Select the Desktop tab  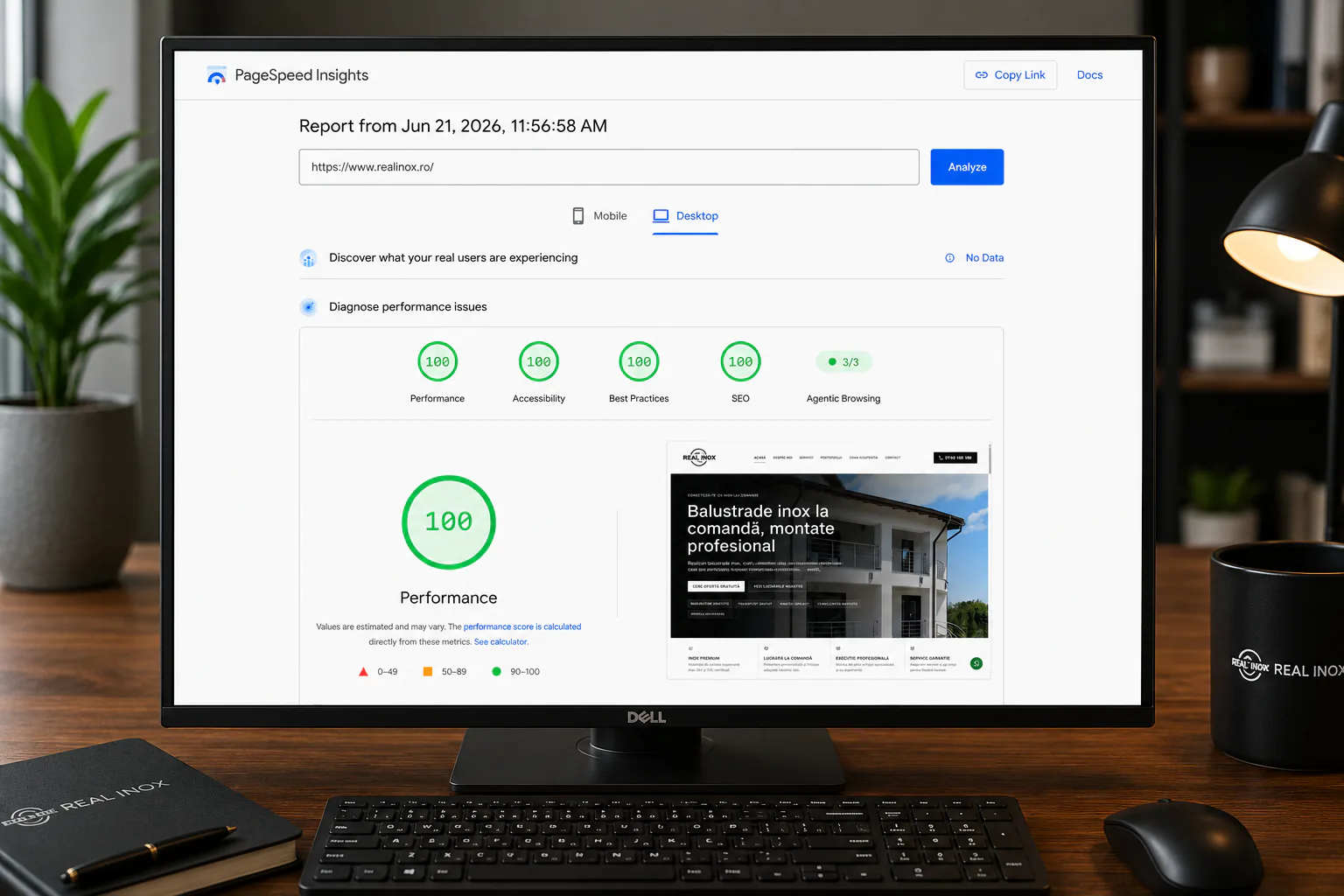click(x=686, y=216)
